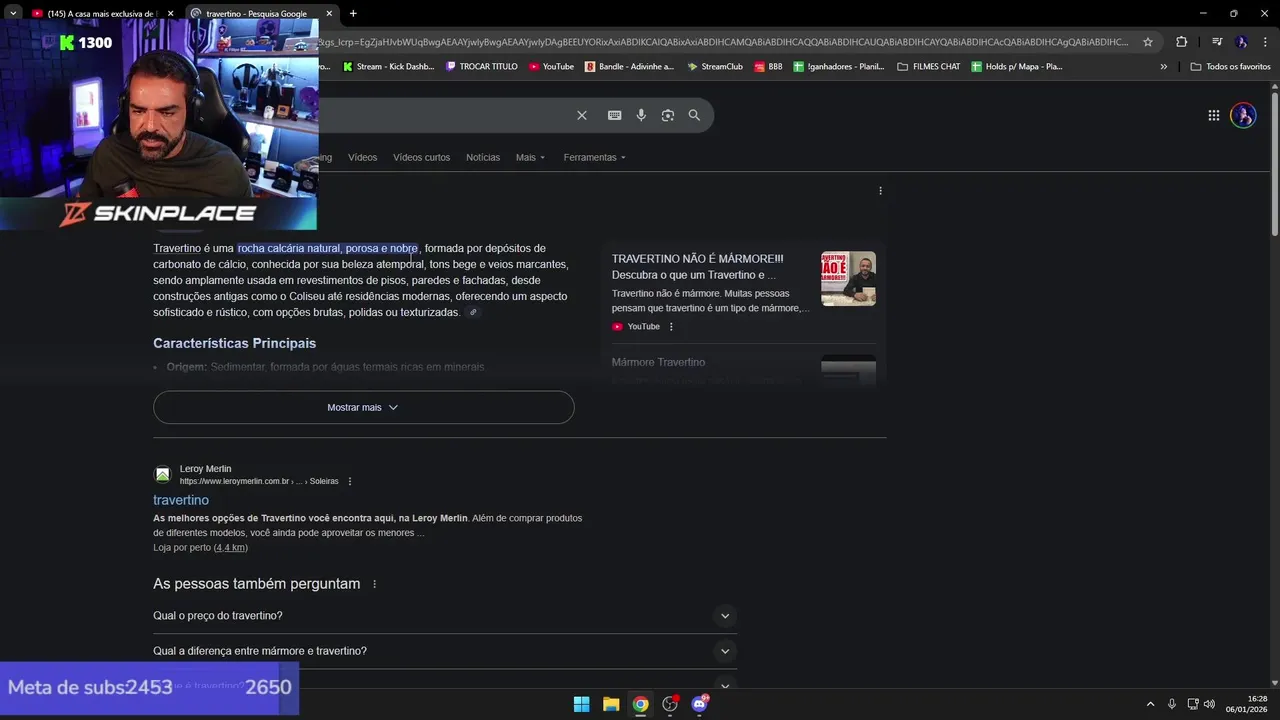Show hidden system tray icons
Image resolution: width=1280 pixels, height=720 pixels.
pyautogui.click(x=1150, y=704)
